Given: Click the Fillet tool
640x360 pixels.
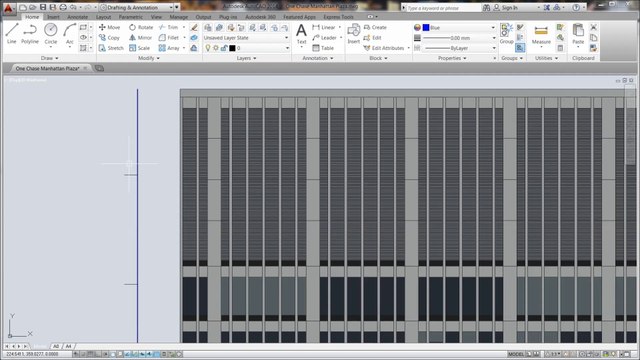Looking at the screenshot, I should pyautogui.click(x=169, y=38).
